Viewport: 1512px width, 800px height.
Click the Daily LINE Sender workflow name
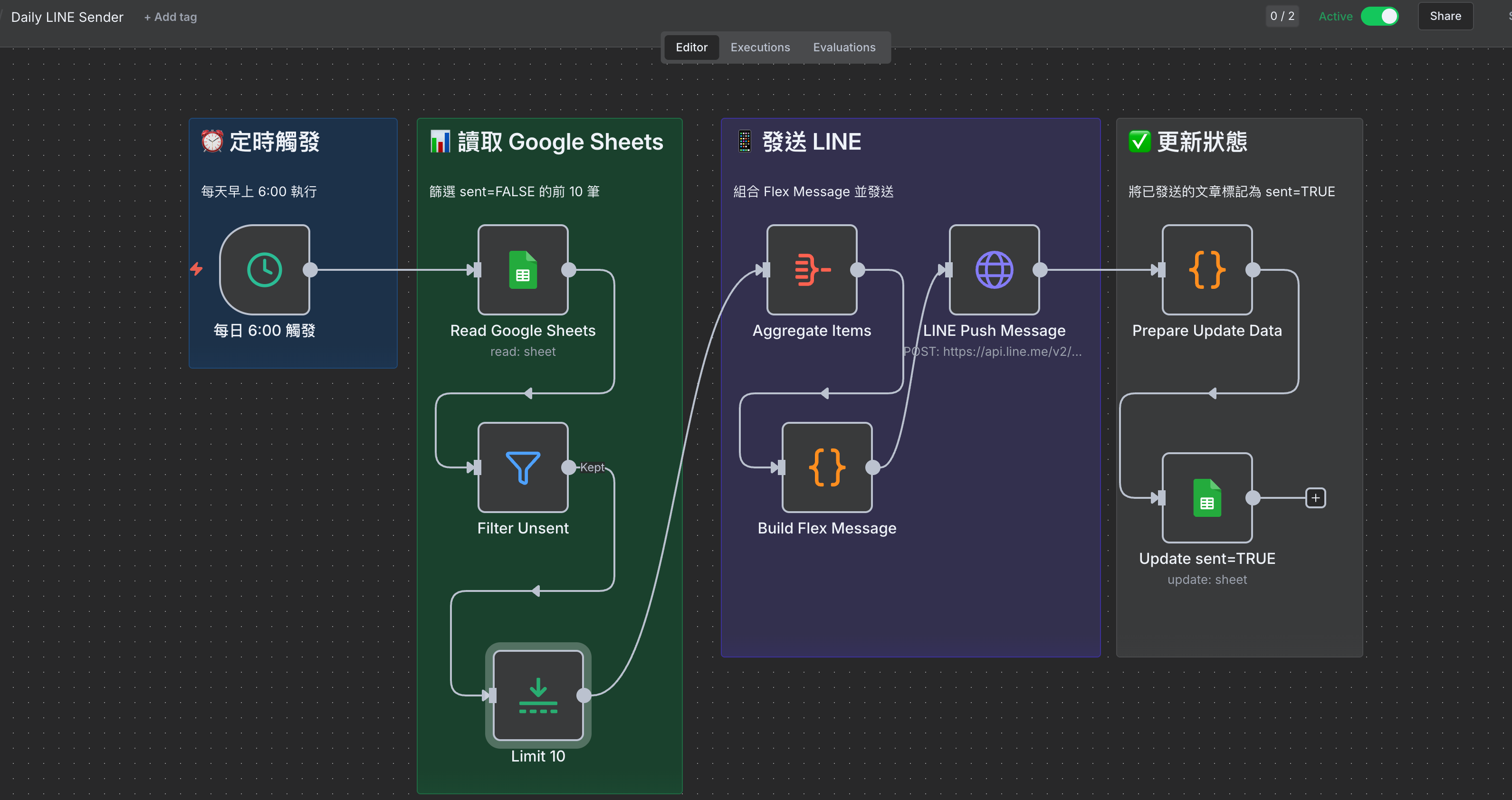(x=67, y=17)
